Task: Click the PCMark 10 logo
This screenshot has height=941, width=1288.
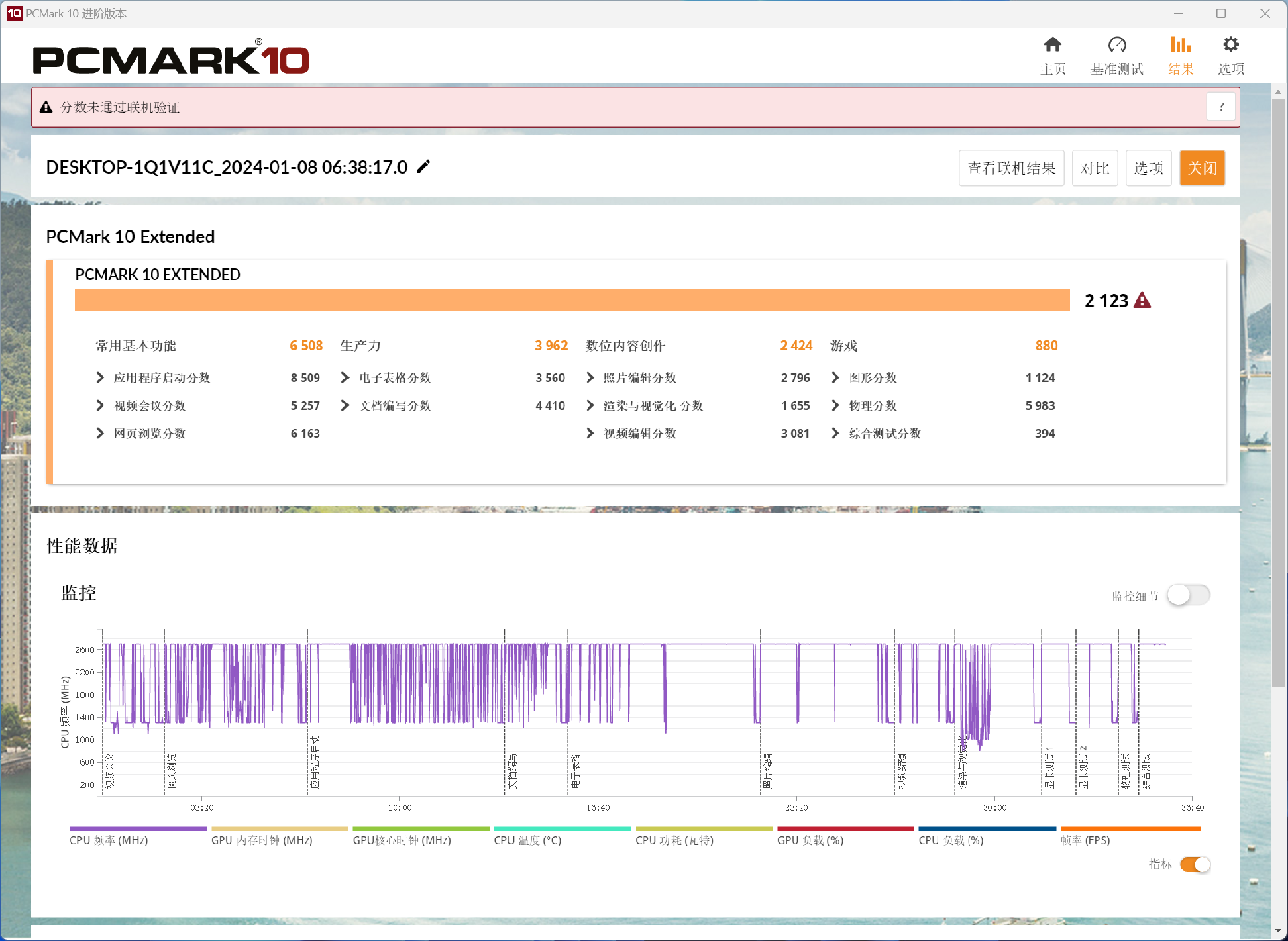Action: (170, 59)
